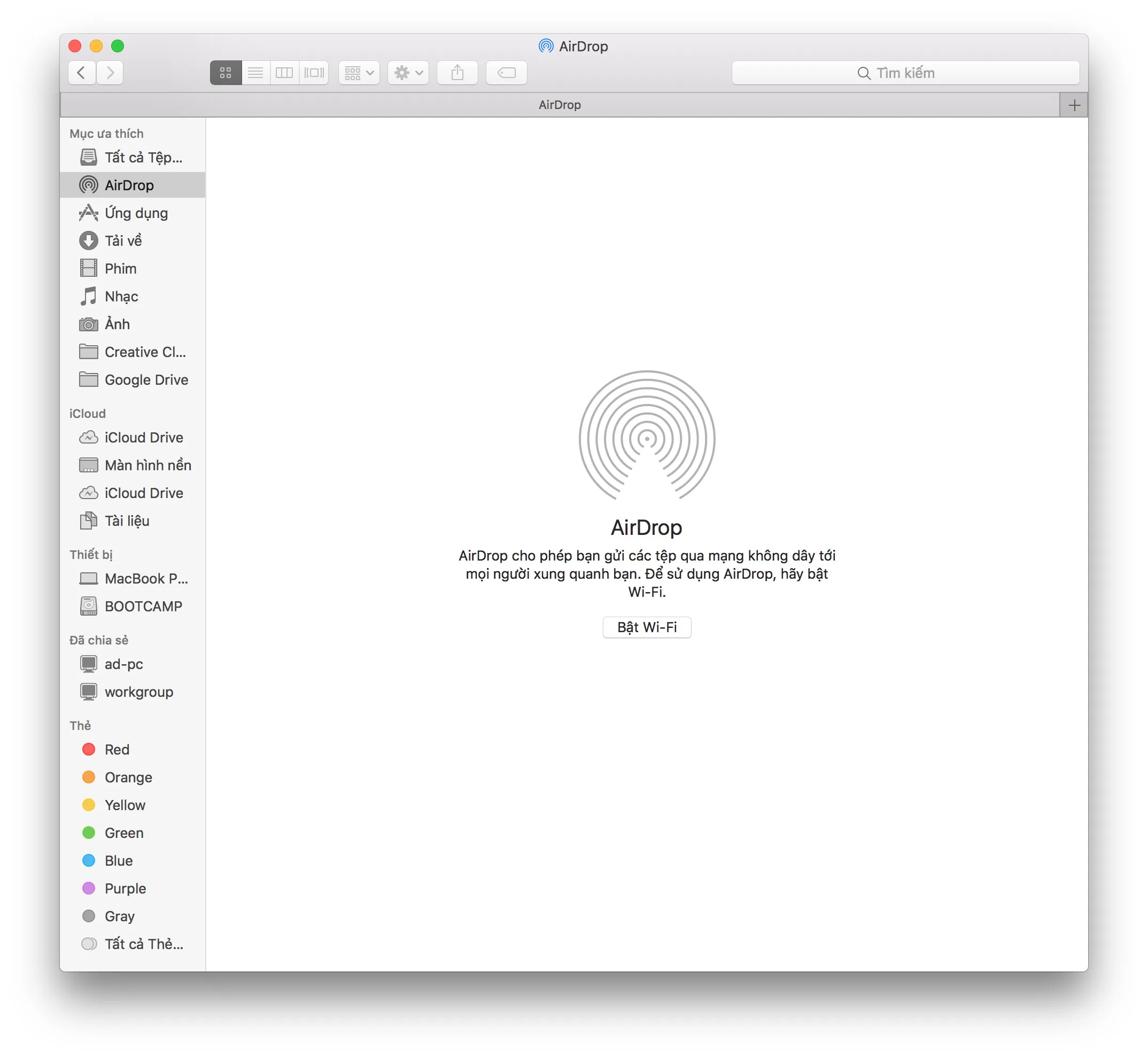Open the Creative Cl... folder in the sidebar
The width and height of the screenshot is (1148, 1057).
click(x=133, y=352)
